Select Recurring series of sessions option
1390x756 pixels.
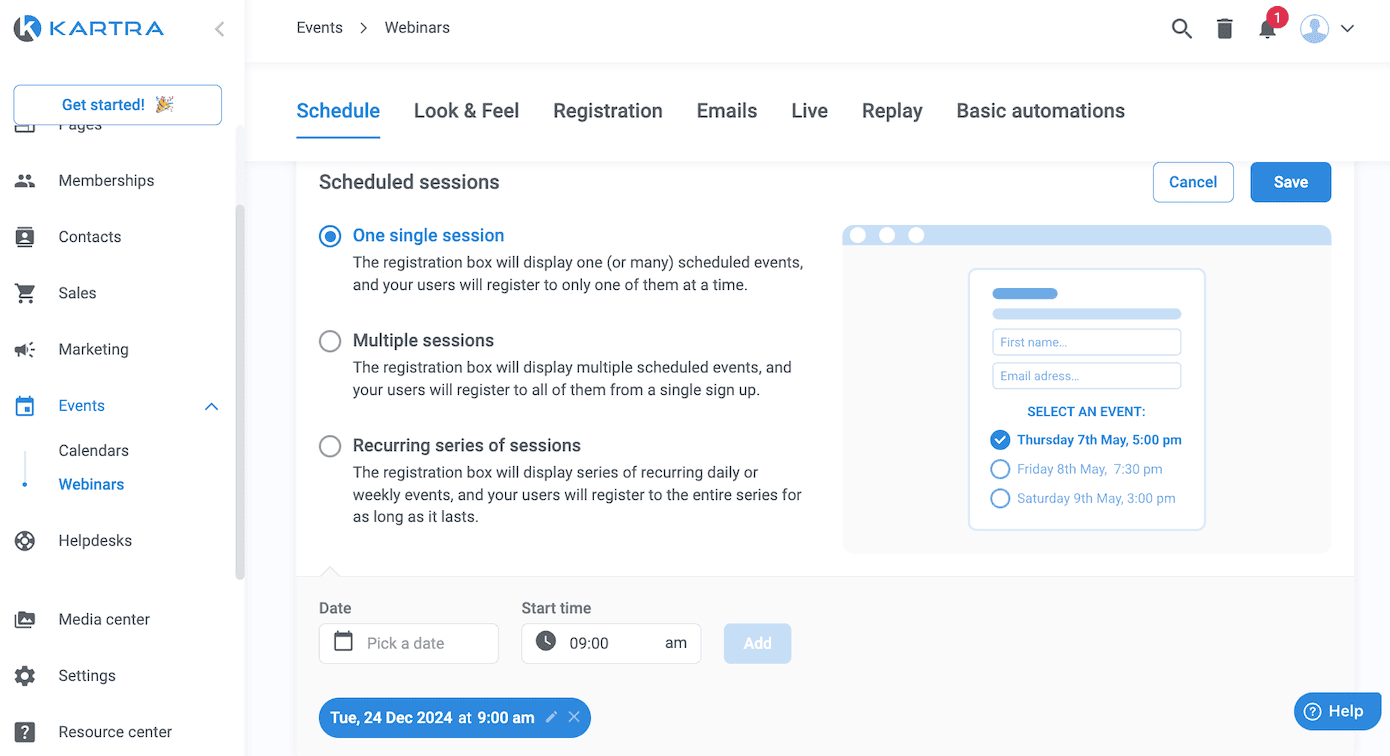pos(330,446)
